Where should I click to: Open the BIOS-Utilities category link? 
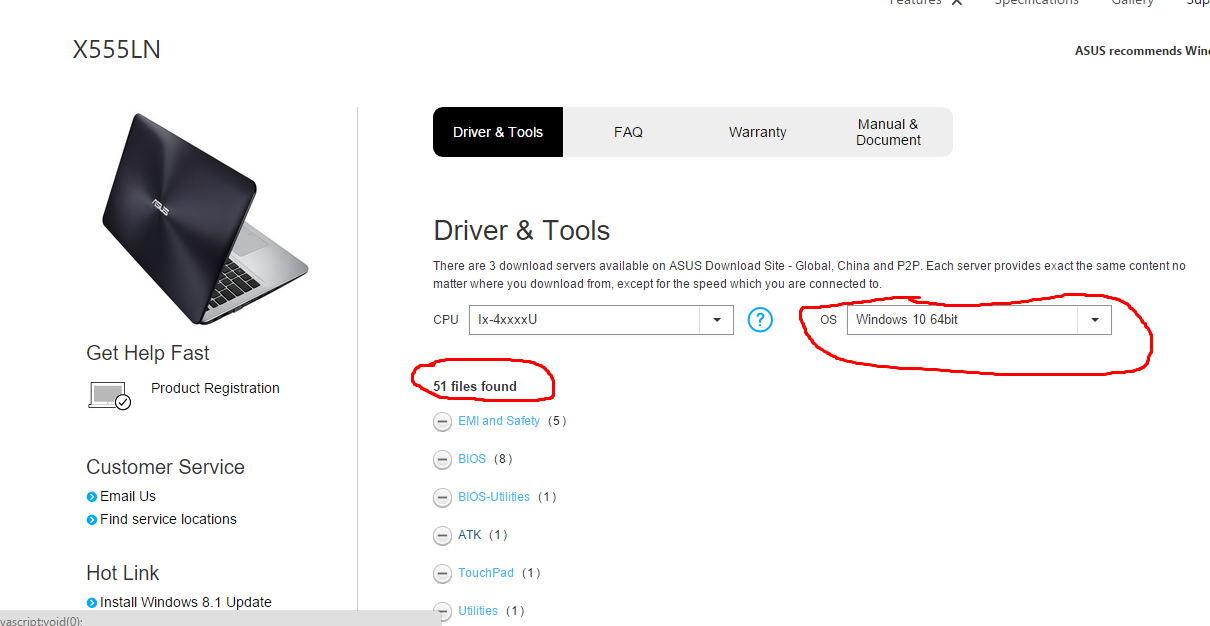click(x=494, y=497)
